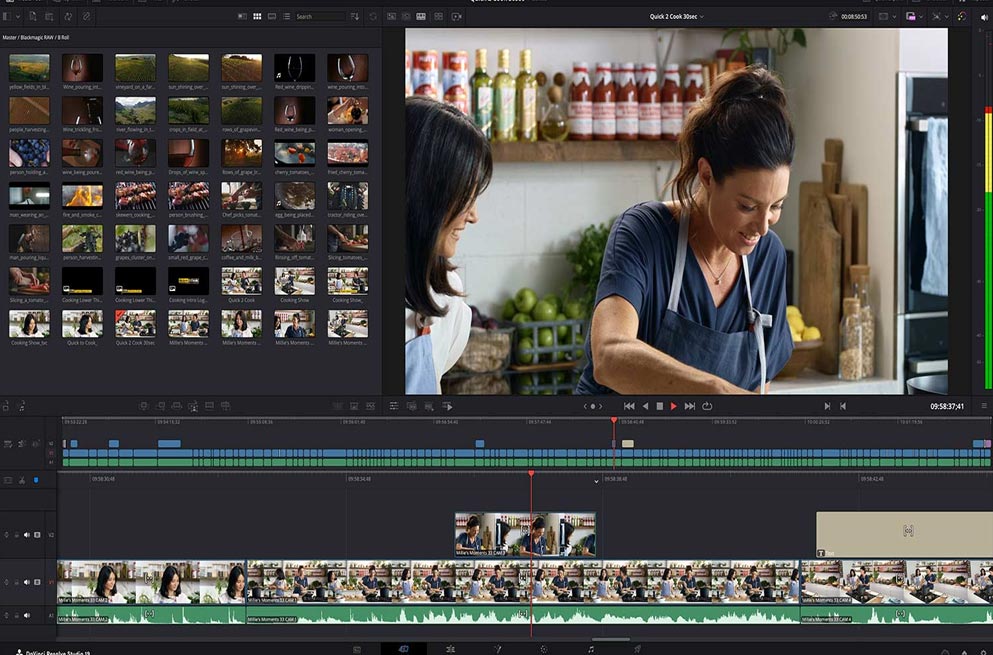Switch media pool to filmstrip view

coord(272,16)
